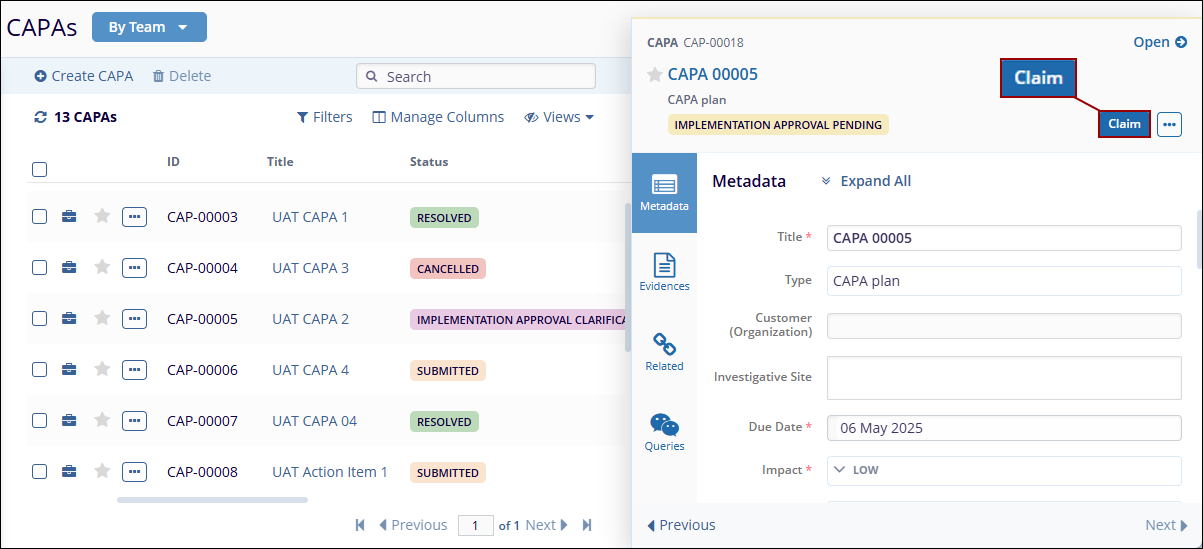Switch to the Metadata tab
Screen dimensions: 1203x549
664,192
